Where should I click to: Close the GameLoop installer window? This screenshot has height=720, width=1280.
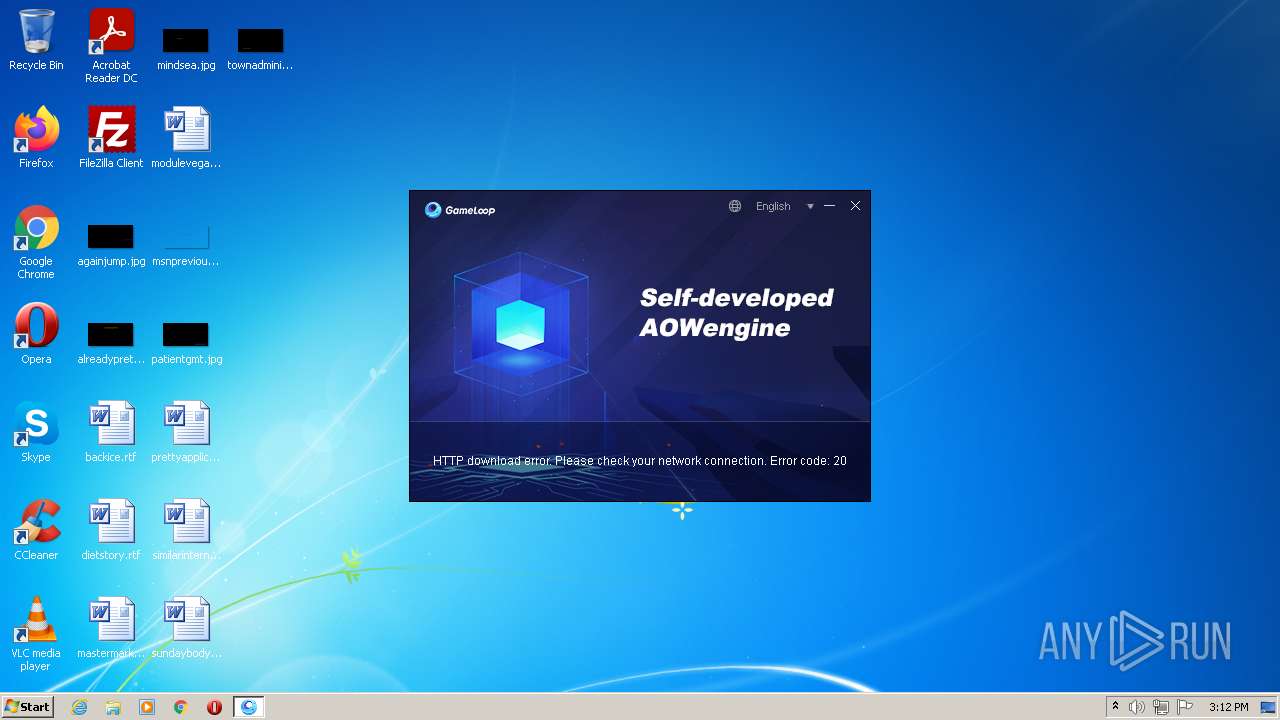855,206
